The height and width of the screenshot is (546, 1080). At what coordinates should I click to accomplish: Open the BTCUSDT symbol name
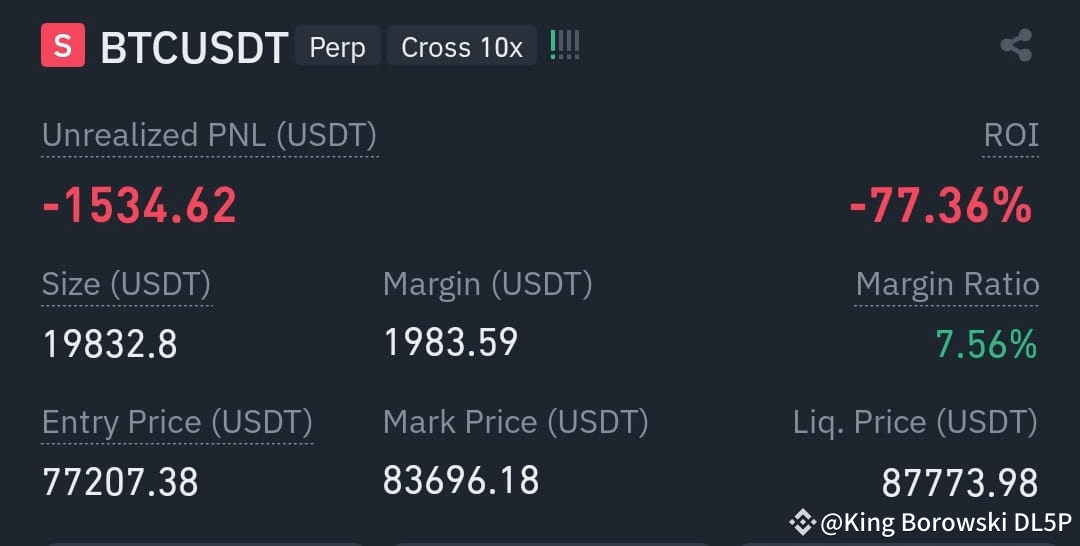click(x=194, y=48)
